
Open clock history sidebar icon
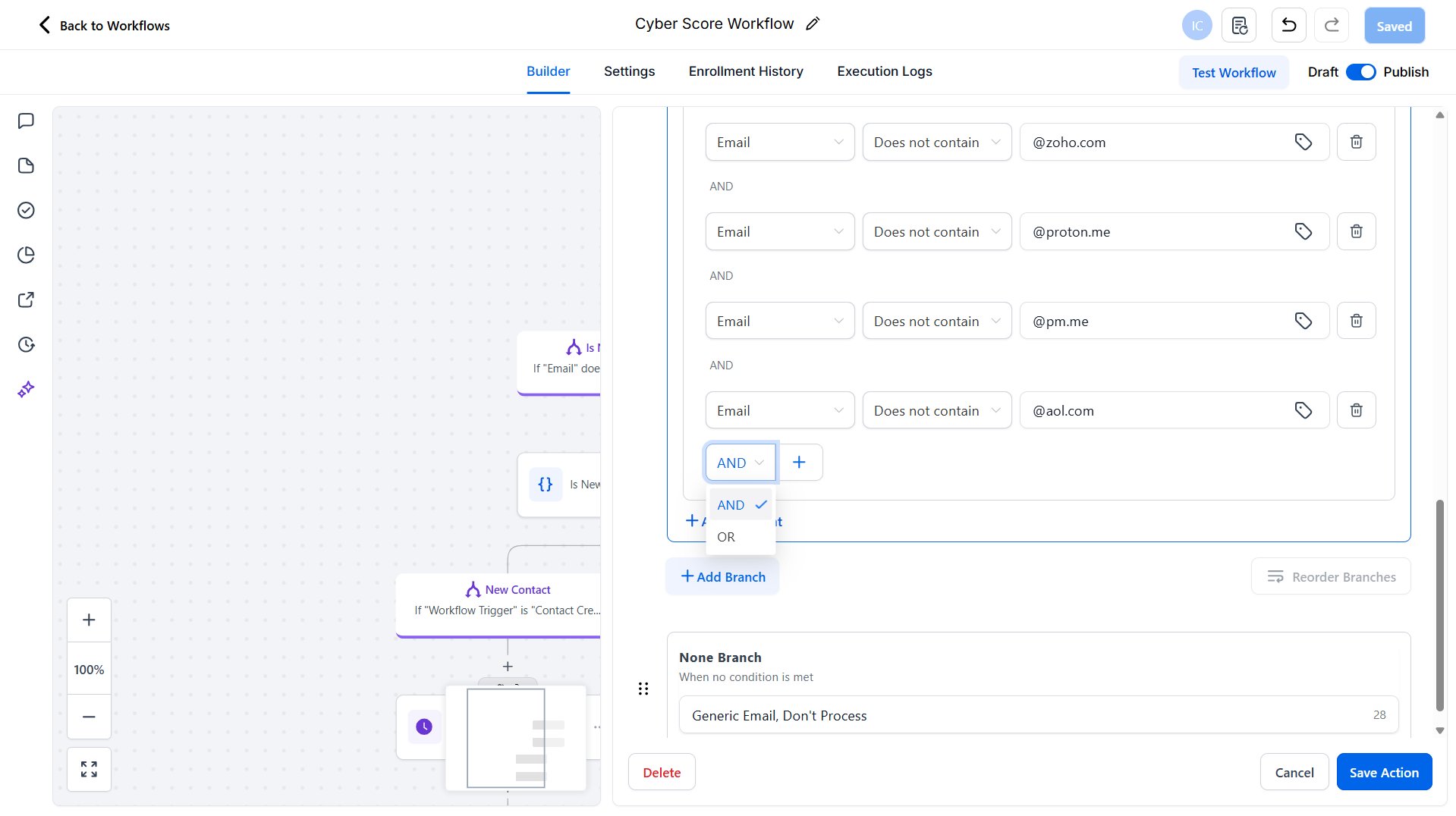[26, 344]
